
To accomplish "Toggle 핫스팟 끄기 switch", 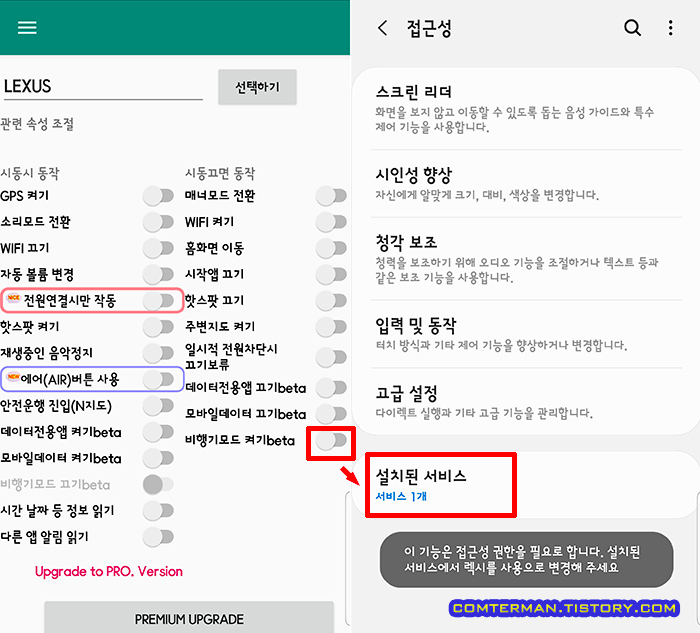I will tap(331, 300).
